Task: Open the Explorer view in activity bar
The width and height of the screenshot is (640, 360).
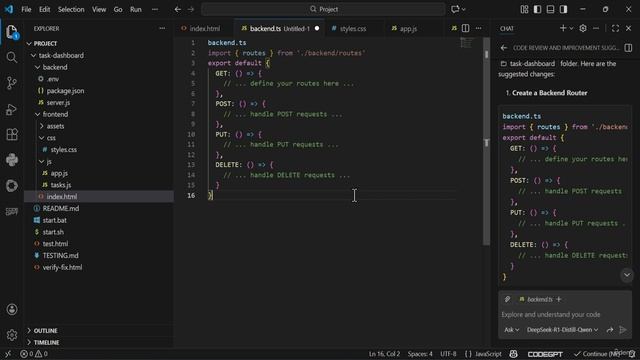Action: [12, 32]
